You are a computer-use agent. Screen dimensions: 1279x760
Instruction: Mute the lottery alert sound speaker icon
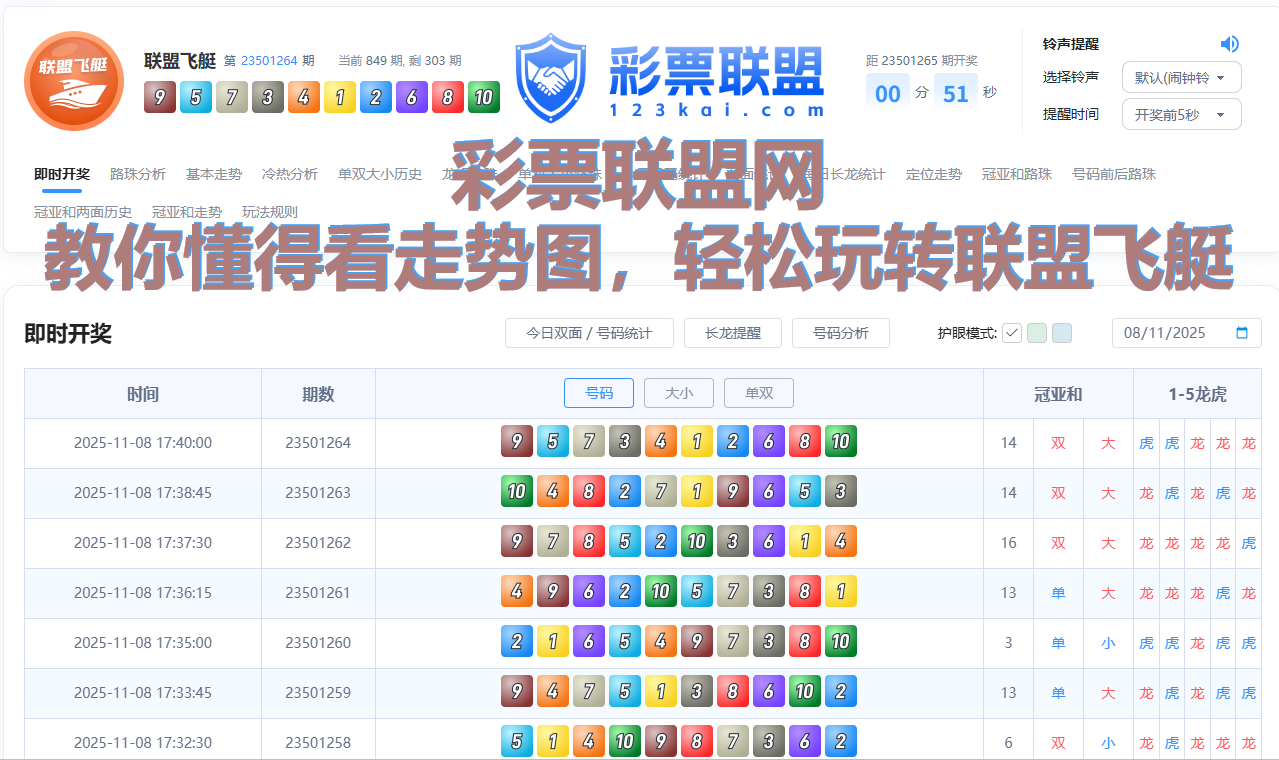click(x=1229, y=44)
